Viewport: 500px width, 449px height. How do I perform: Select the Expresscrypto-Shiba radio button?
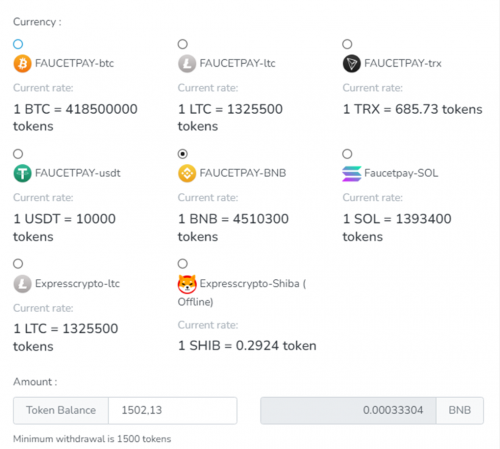pyautogui.click(x=183, y=264)
